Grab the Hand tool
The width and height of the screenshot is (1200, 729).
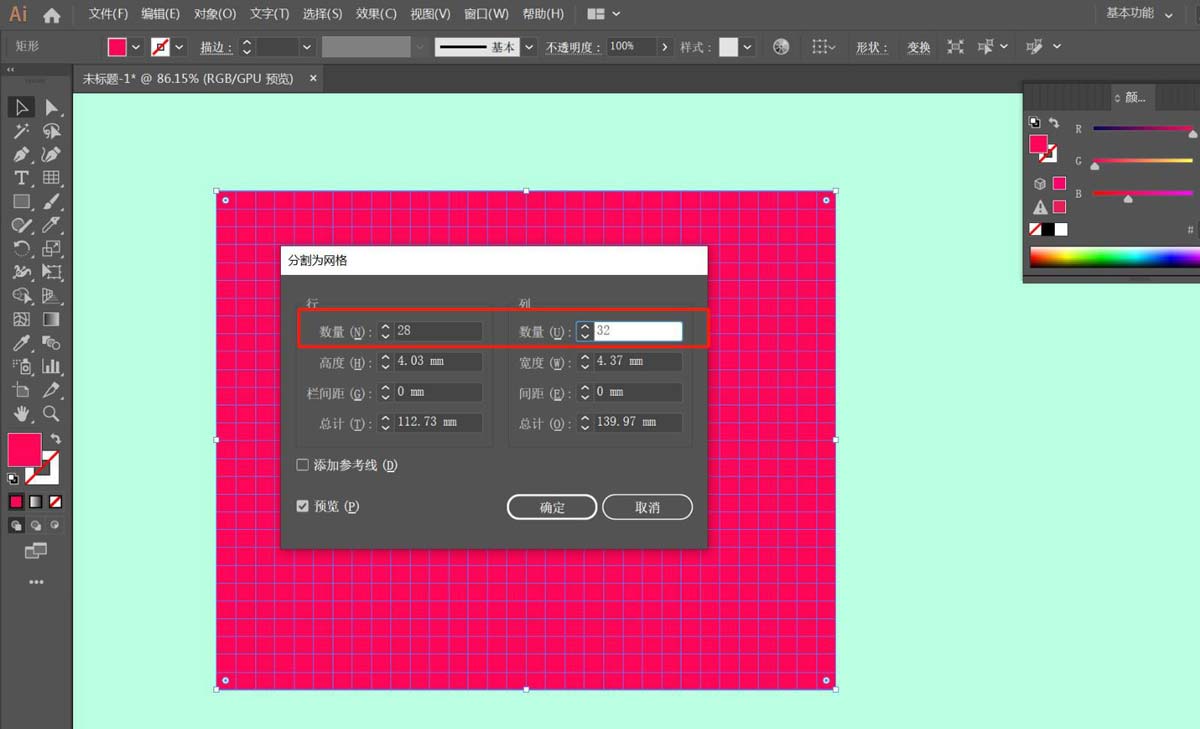click(x=20, y=413)
